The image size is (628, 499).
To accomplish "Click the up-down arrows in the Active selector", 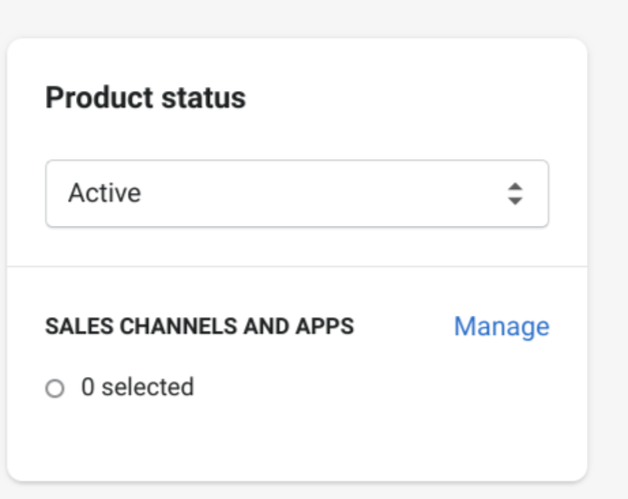I will (515, 193).
